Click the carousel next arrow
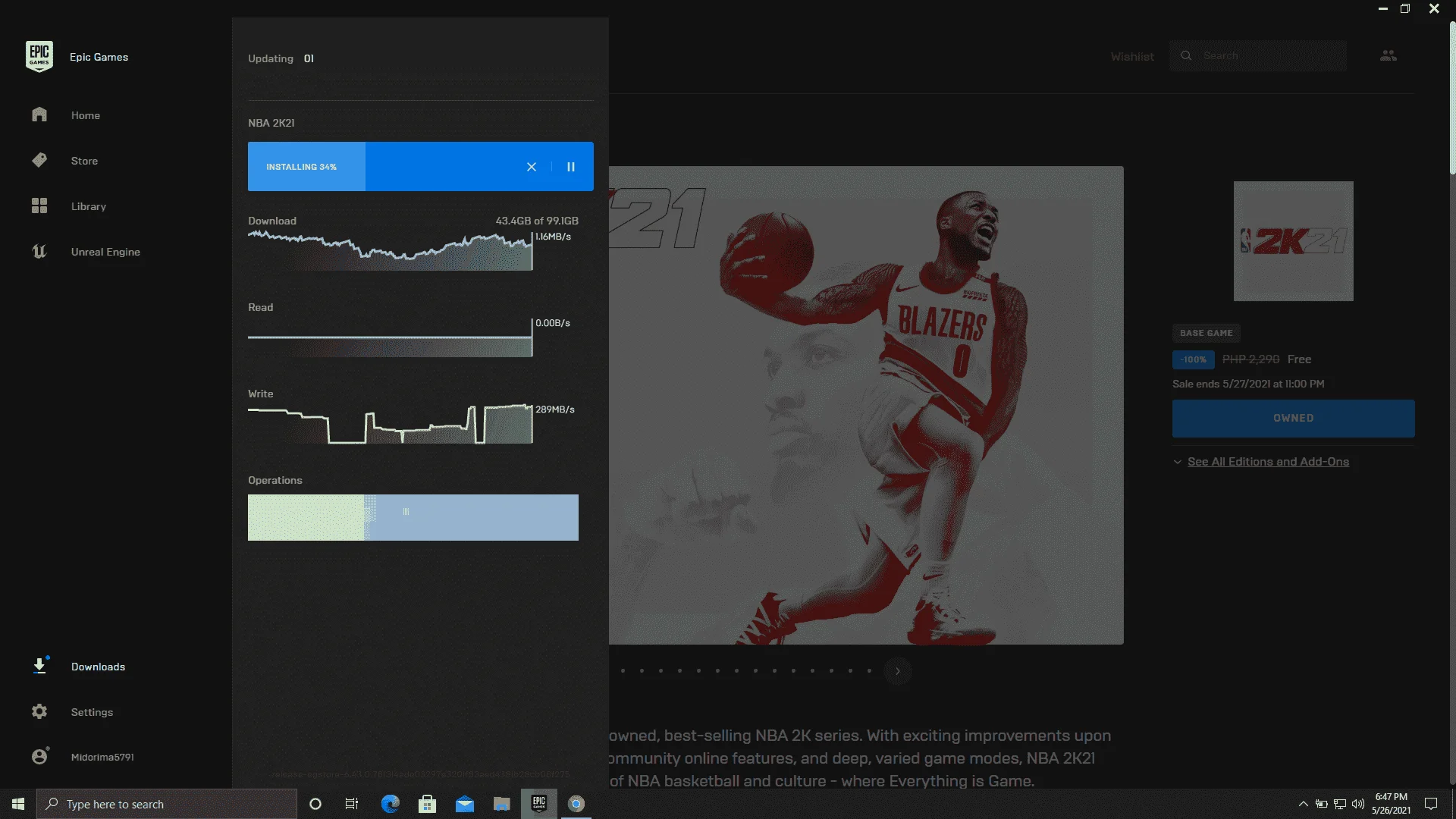The width and height of the screenshot is (1456, 819). (898, 671)
